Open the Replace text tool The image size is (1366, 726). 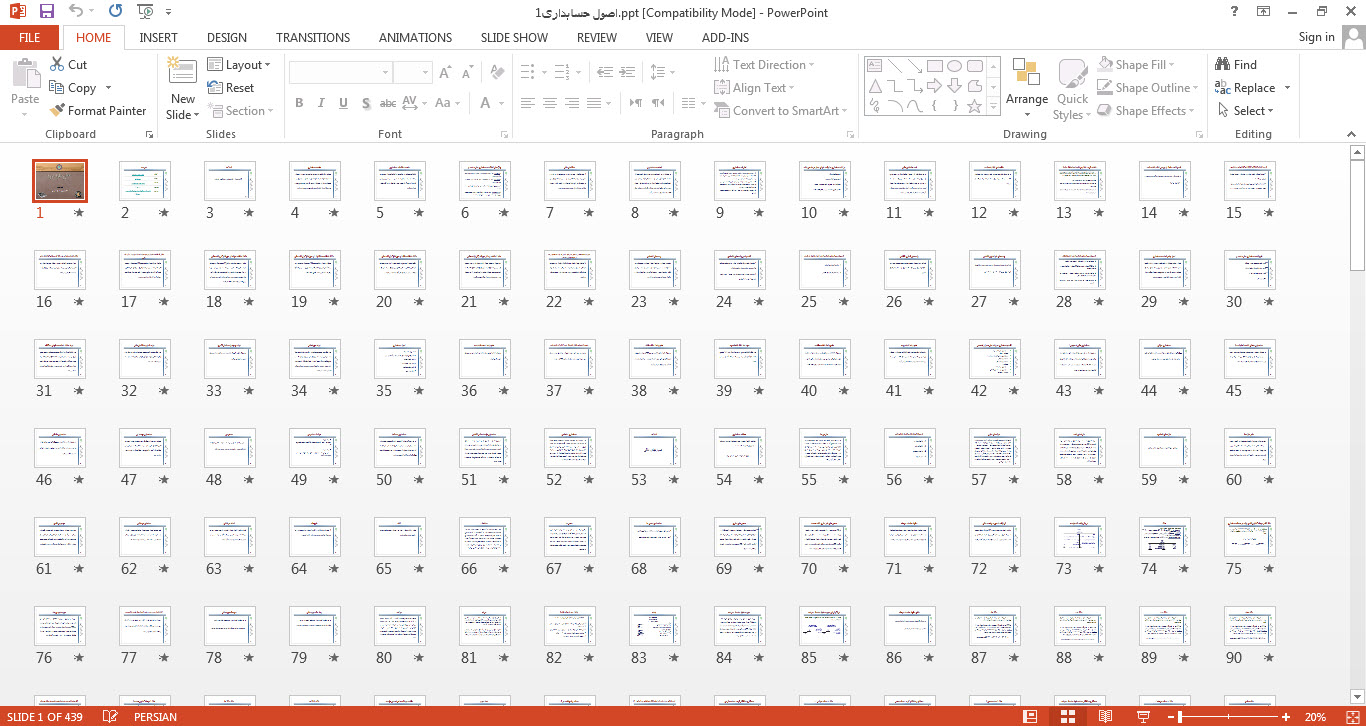[1245, 87]
